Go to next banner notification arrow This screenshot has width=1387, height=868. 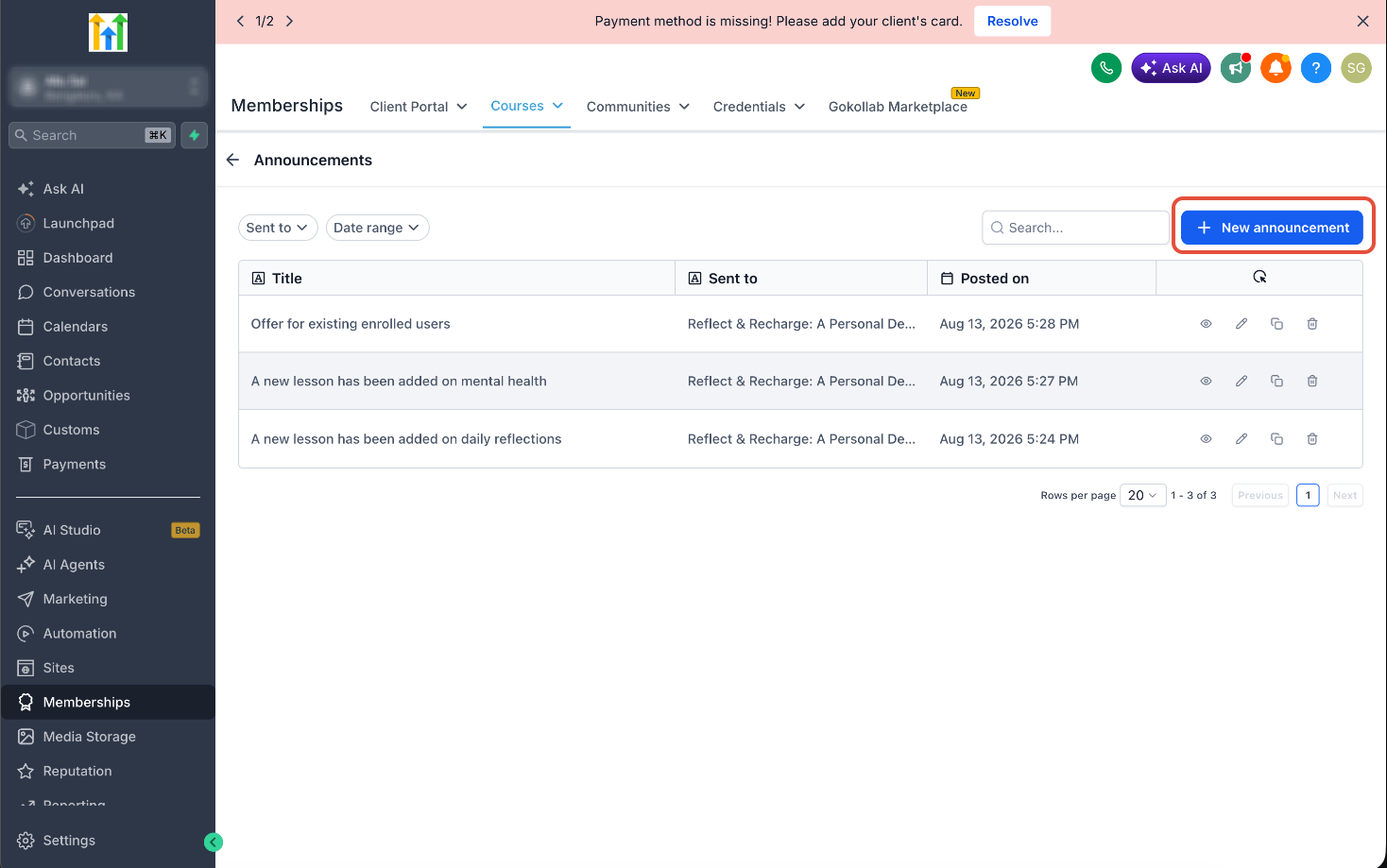[289, 21]
